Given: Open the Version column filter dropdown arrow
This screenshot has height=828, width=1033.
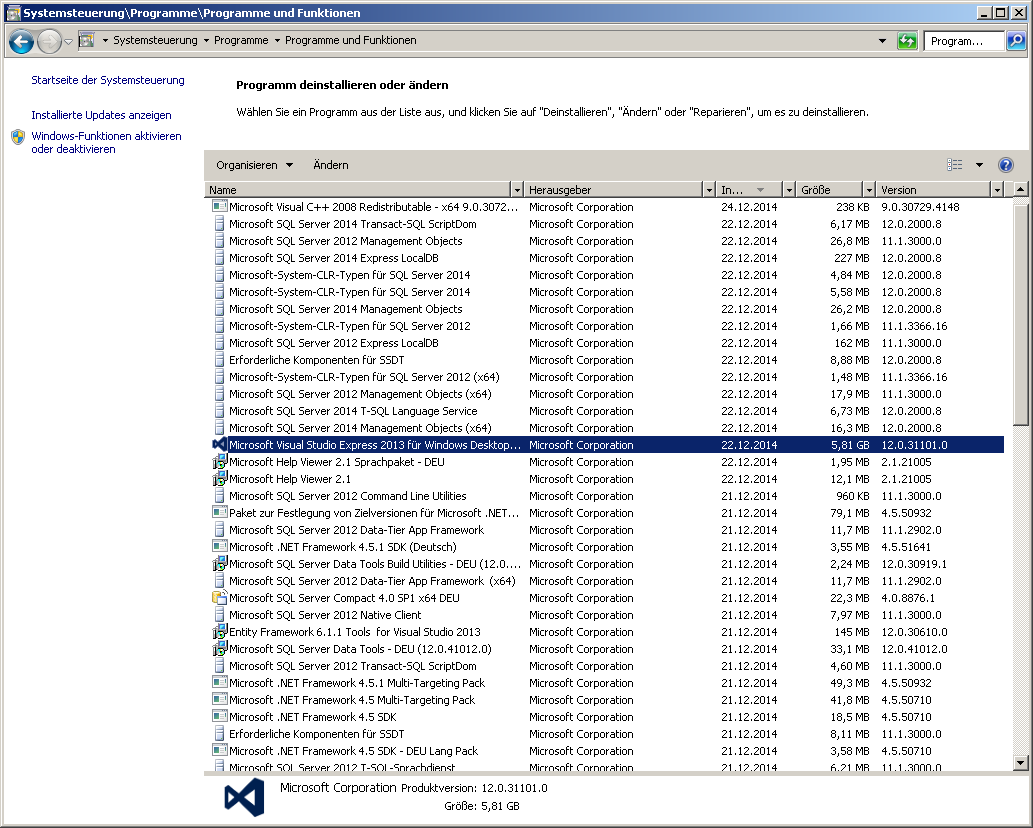Looking at the screenshot, I should coord(997,190).
